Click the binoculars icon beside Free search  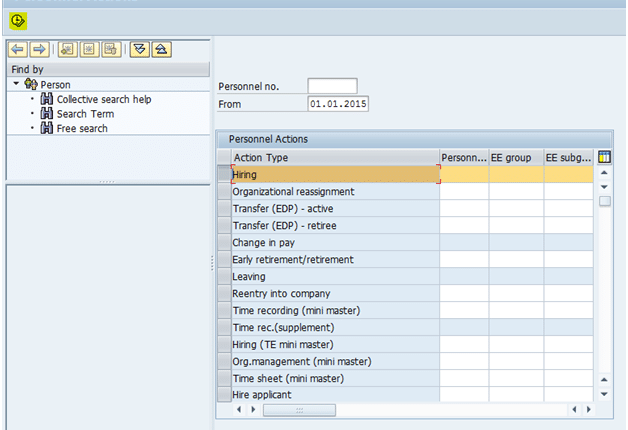click(x=46, y=128)
